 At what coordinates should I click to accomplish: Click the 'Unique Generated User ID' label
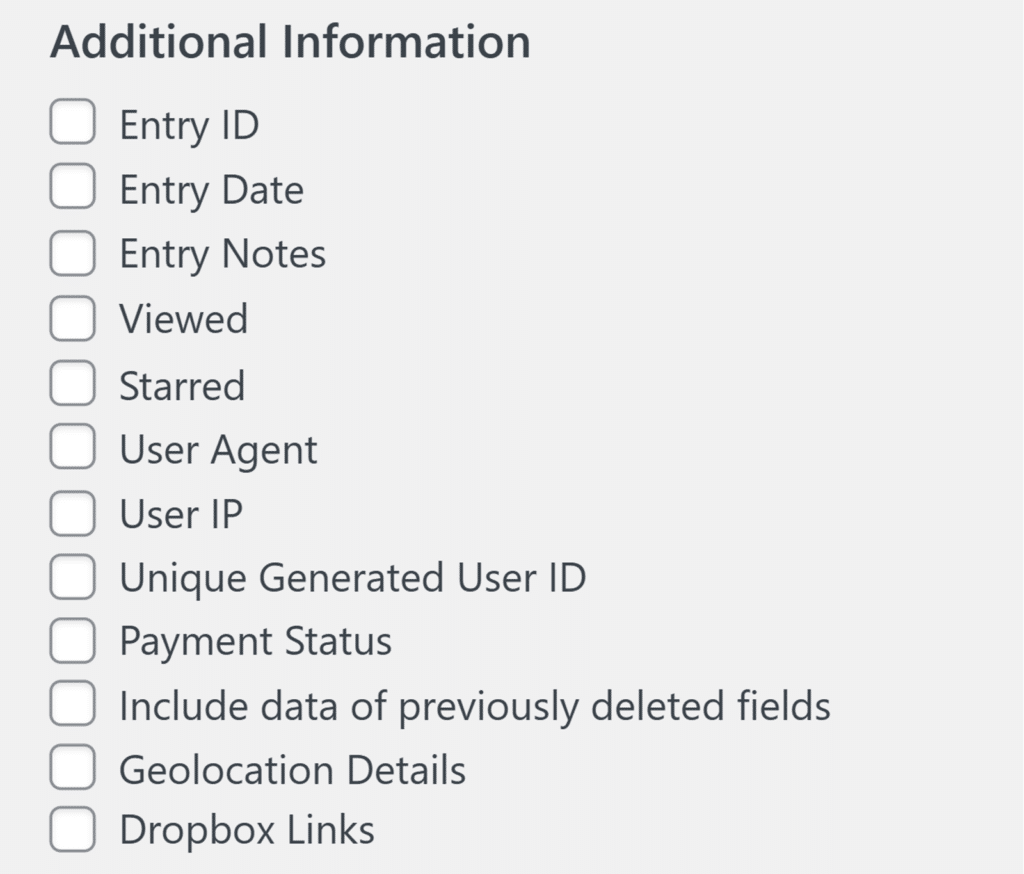(352, 578)
